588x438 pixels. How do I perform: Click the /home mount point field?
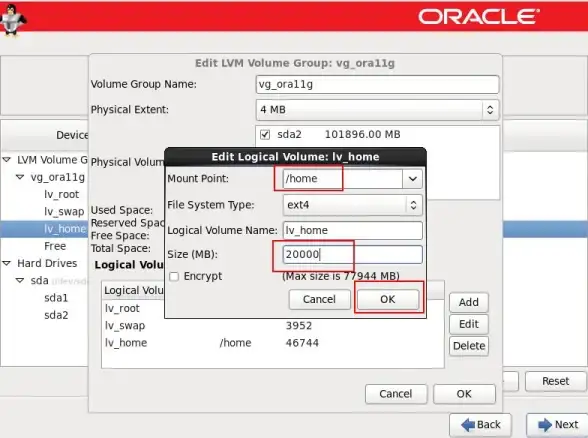(x=343, y=179)
